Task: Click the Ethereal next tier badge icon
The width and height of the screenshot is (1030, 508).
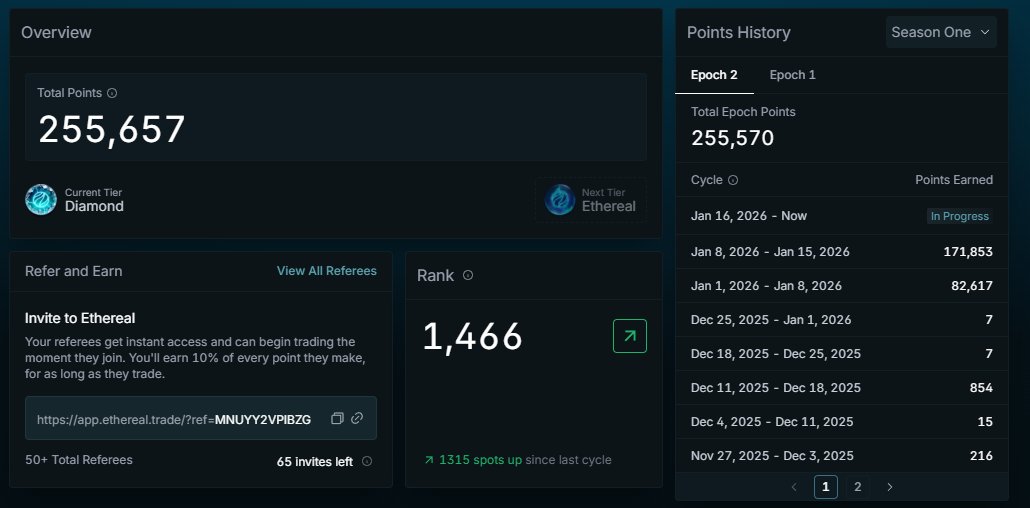Action: (560, 200)
